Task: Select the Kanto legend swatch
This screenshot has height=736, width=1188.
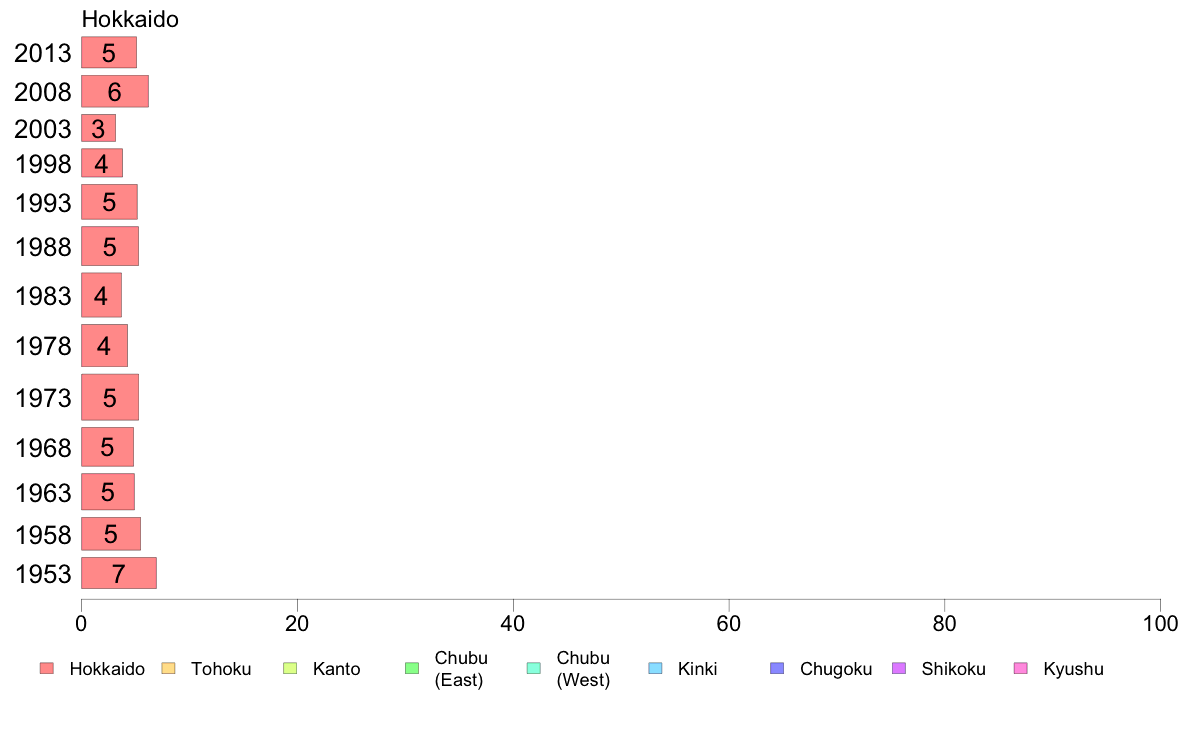Action: (290, 668)
